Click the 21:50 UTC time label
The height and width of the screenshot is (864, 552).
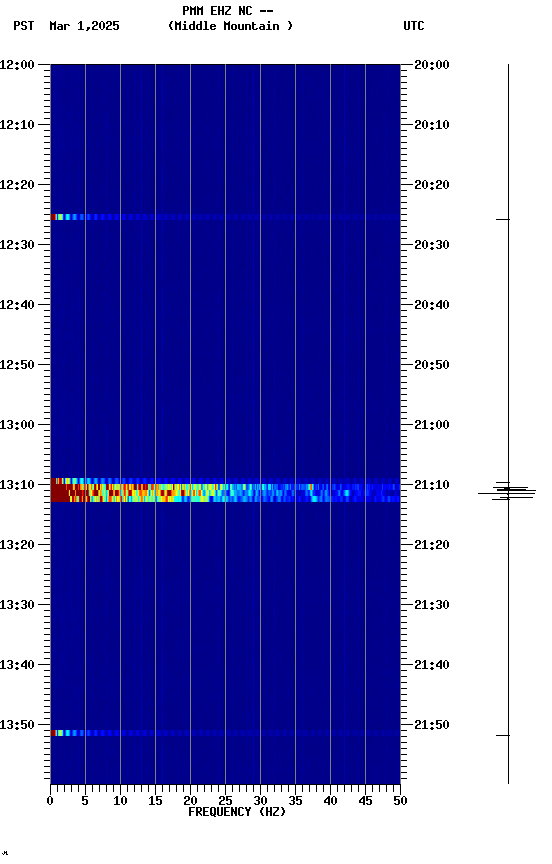tap(432, 725)
